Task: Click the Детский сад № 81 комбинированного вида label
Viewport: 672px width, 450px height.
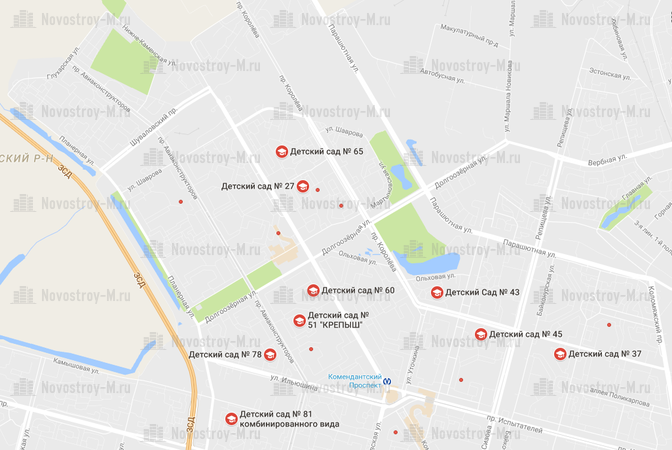Action: click(289, 419)
